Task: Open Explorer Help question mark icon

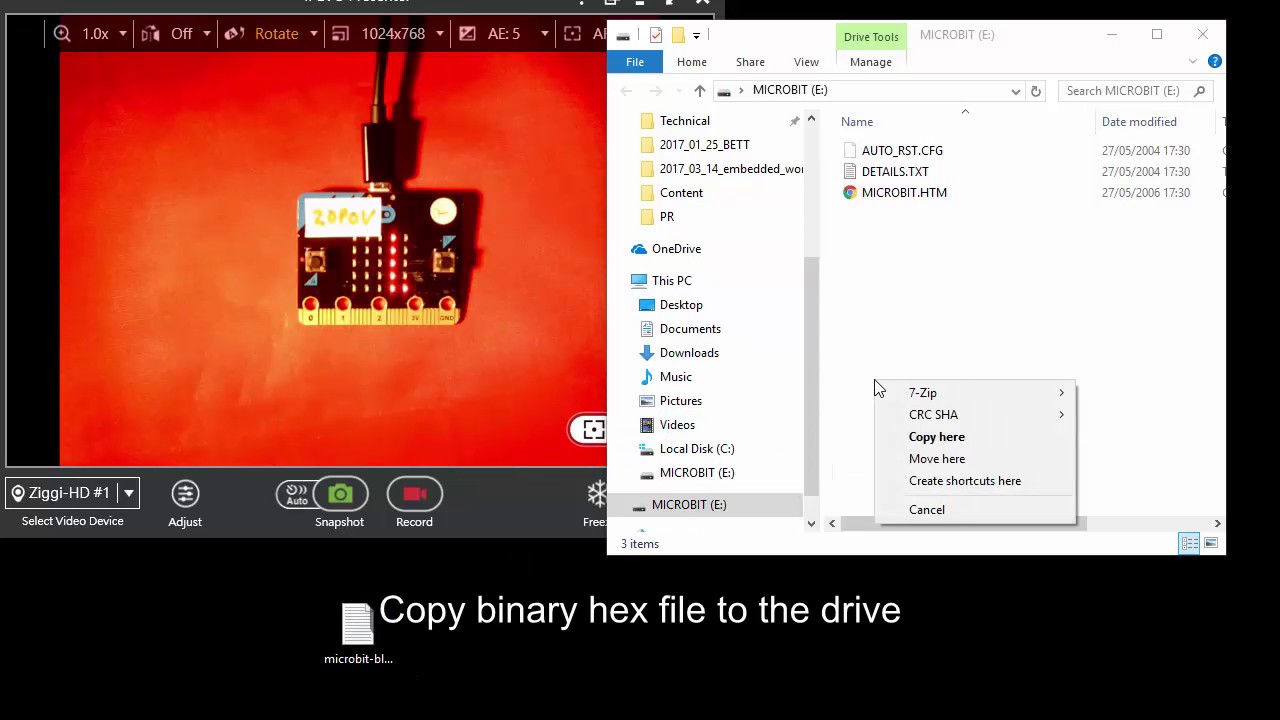Action: [x=1215, y=62]
